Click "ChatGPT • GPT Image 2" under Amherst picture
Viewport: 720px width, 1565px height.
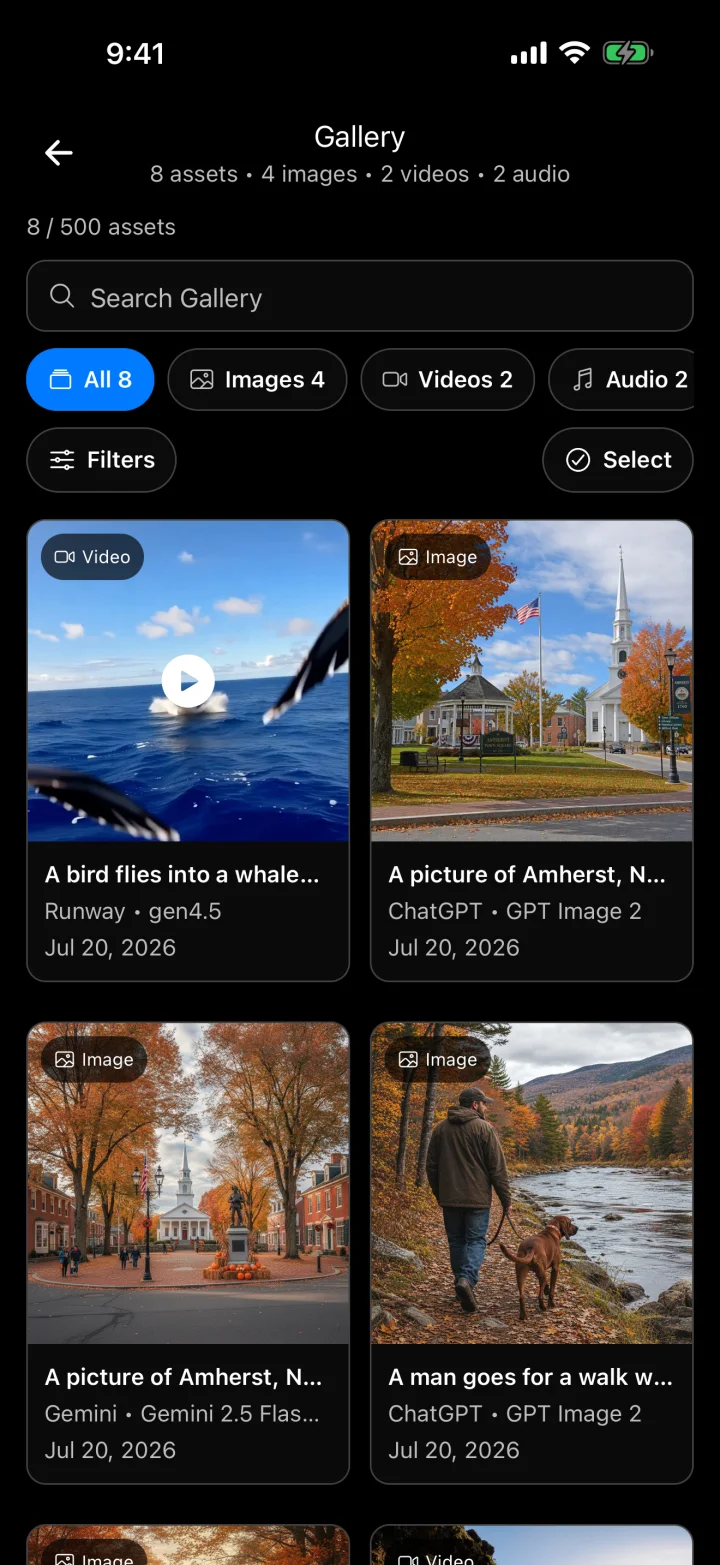click(515, 911)
